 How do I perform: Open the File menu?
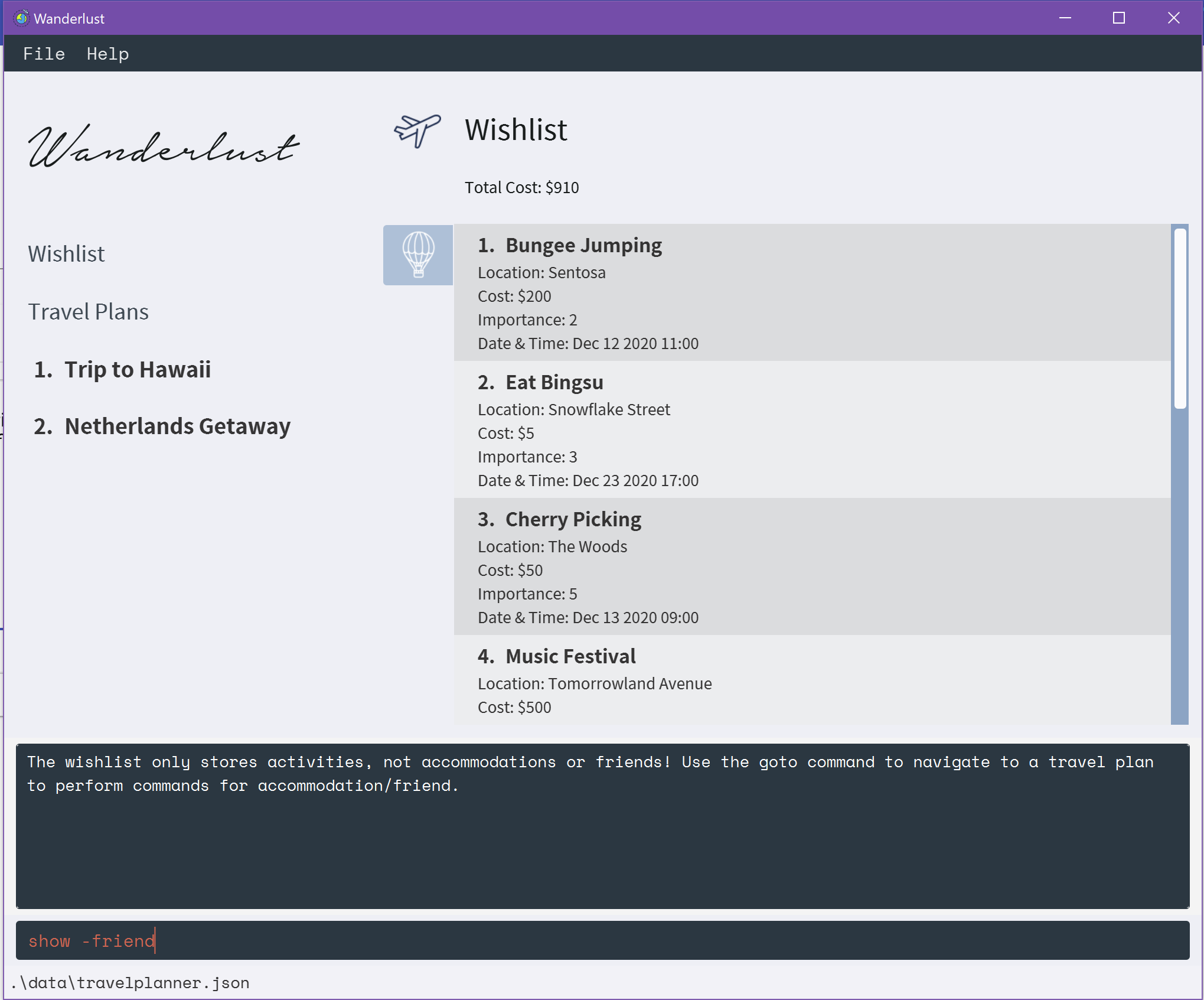tap(44, 54)
